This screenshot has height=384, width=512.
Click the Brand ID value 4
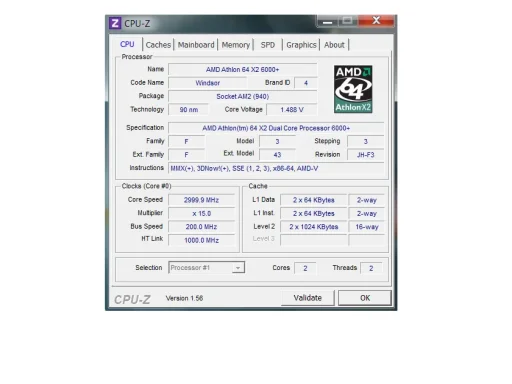tap(306, 83)
